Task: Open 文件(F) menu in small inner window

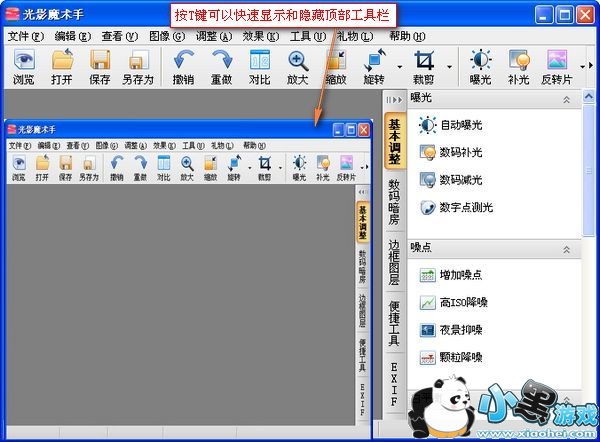Action: pos(20,145)
